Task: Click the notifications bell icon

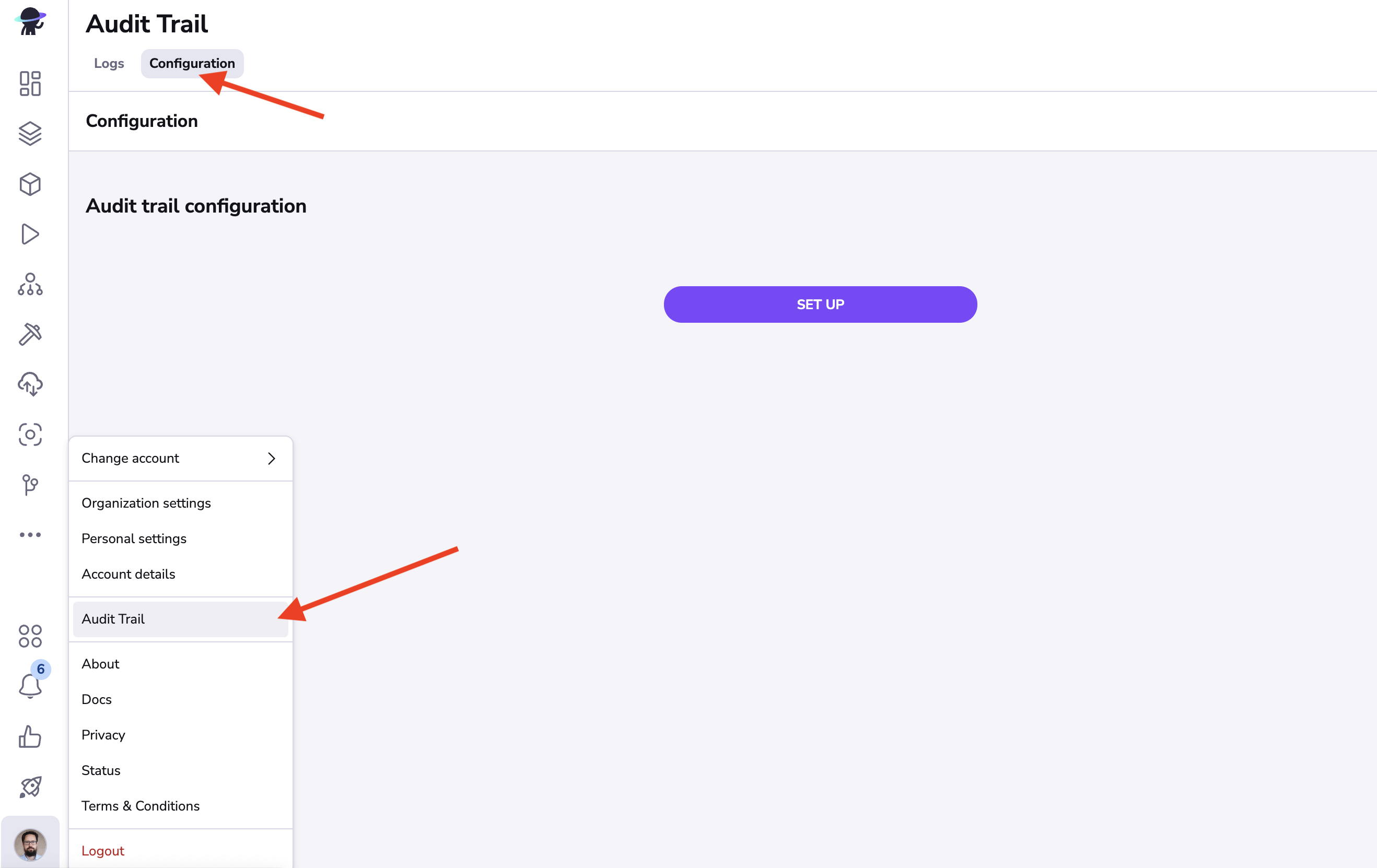Action: pos(30,686)
